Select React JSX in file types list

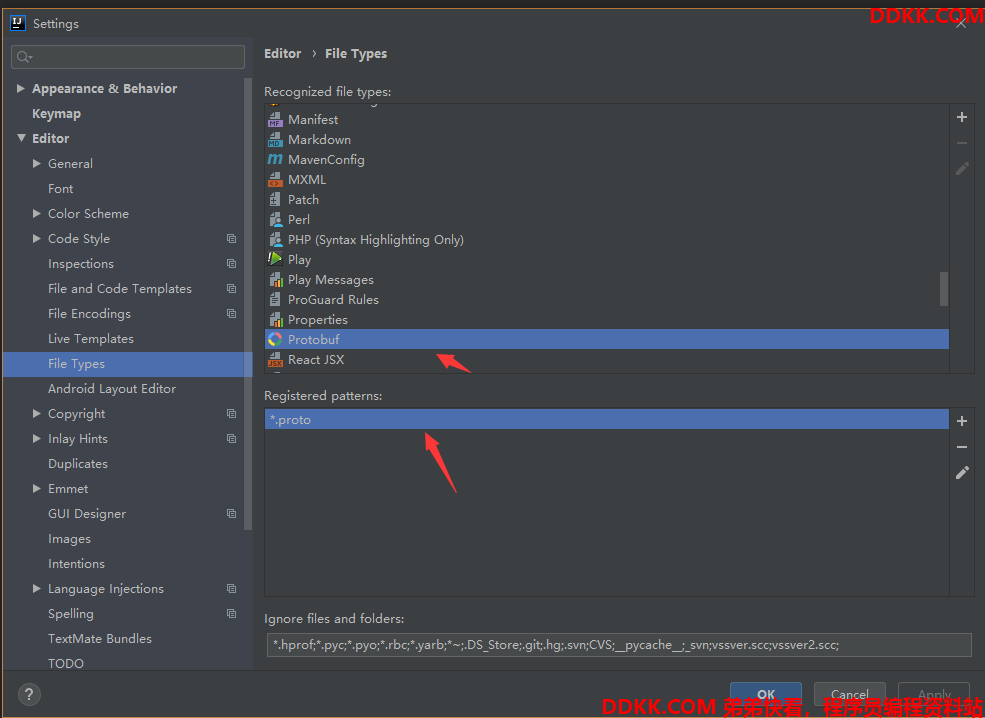pyautogui.click(x=316, y=360)
